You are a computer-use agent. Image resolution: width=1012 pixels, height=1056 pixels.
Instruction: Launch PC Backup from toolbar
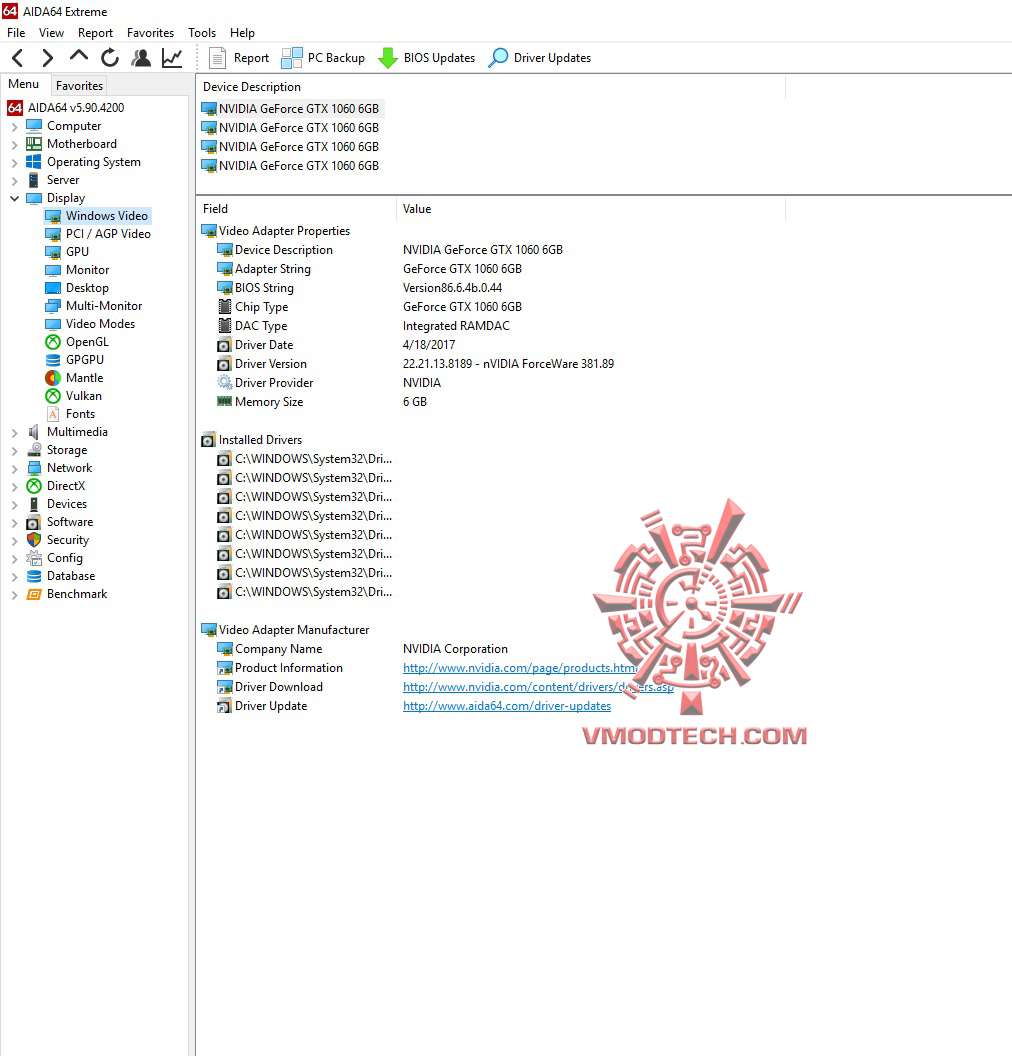(323, 58)
